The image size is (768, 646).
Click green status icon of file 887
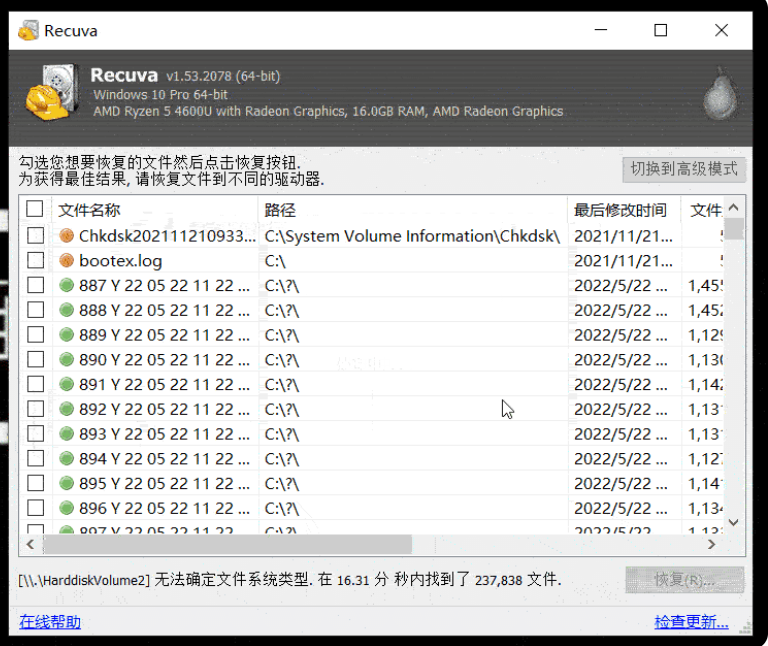(x=67, y=285)
